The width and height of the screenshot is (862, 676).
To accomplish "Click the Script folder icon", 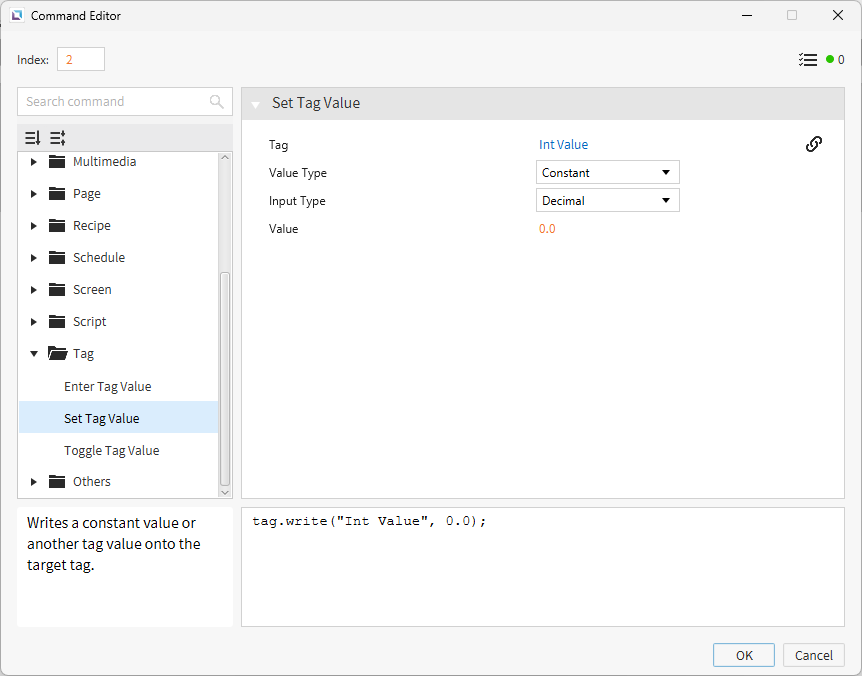I will pyautogui.click(x=57, y=322).
